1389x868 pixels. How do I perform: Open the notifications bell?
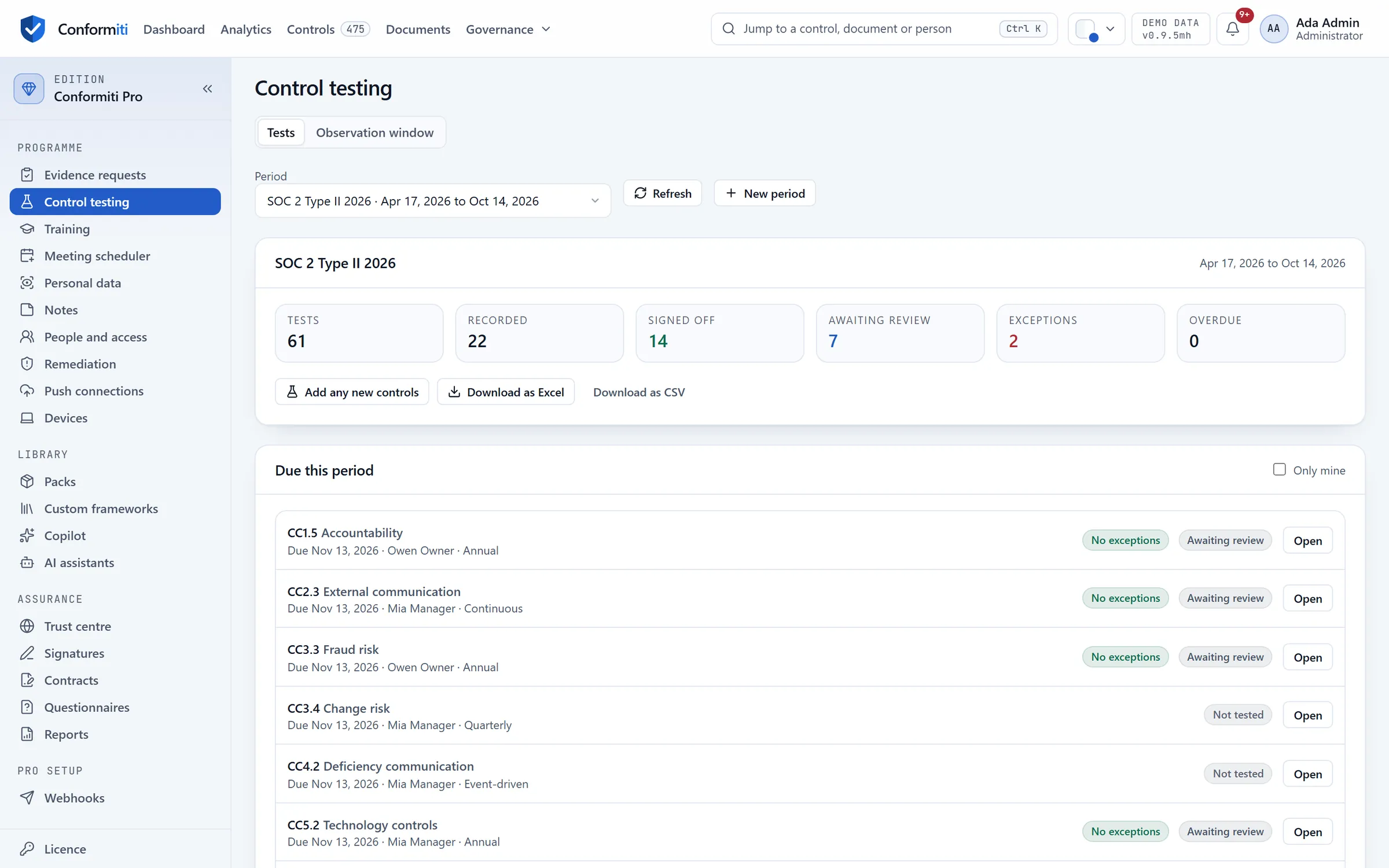coord(1233,29)
